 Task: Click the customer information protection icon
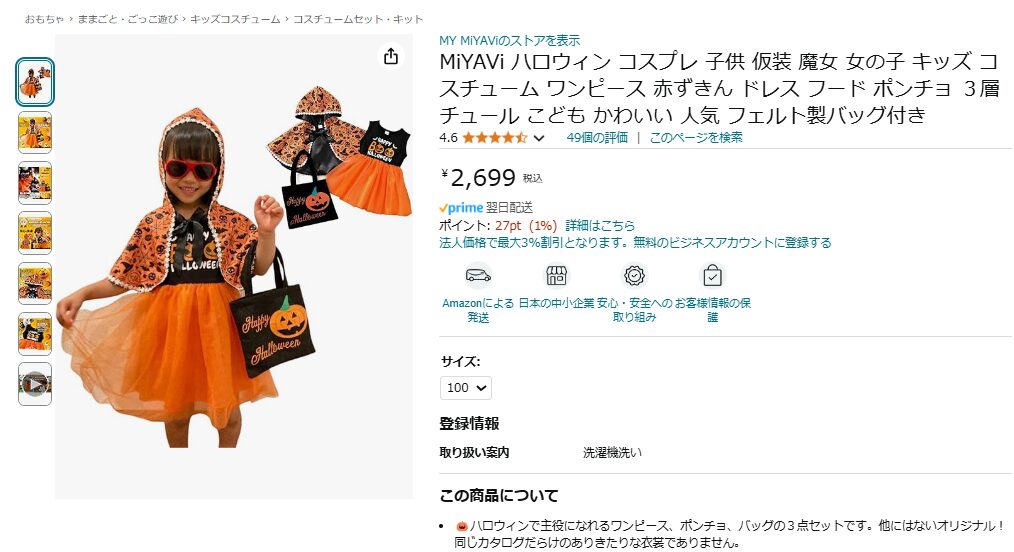click(x=712, y=276)
